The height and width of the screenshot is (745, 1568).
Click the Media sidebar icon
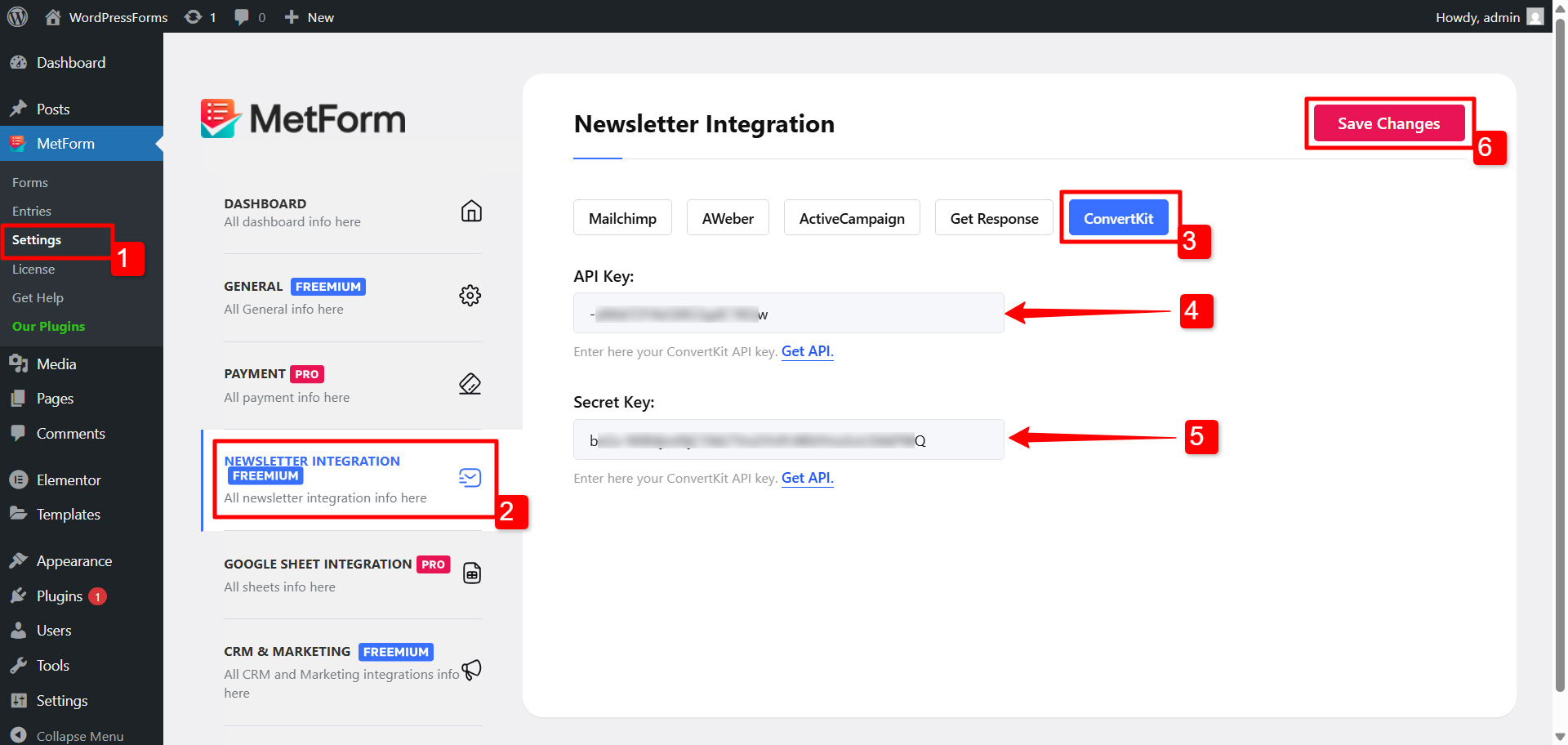pyautogui.click(x=18, y=364)
